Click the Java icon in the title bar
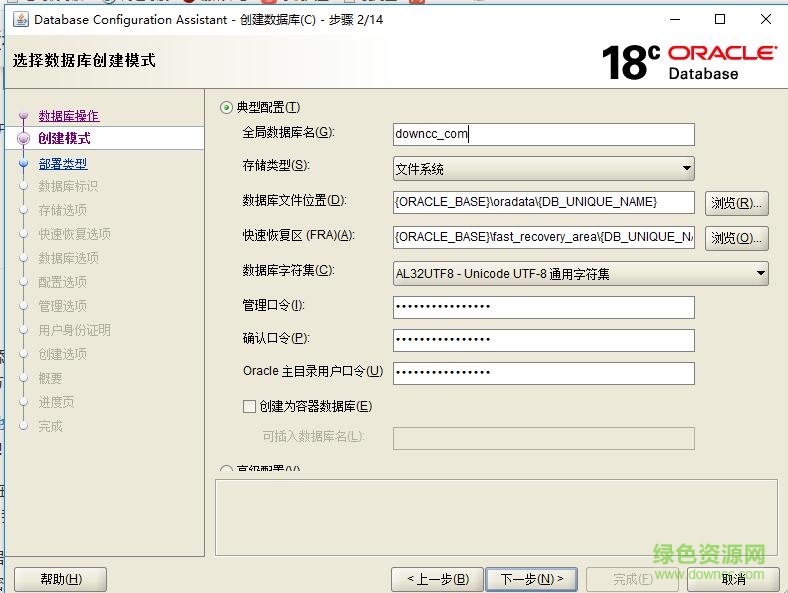Viewport: 788px width, 593px height. (x=20, y=19)
